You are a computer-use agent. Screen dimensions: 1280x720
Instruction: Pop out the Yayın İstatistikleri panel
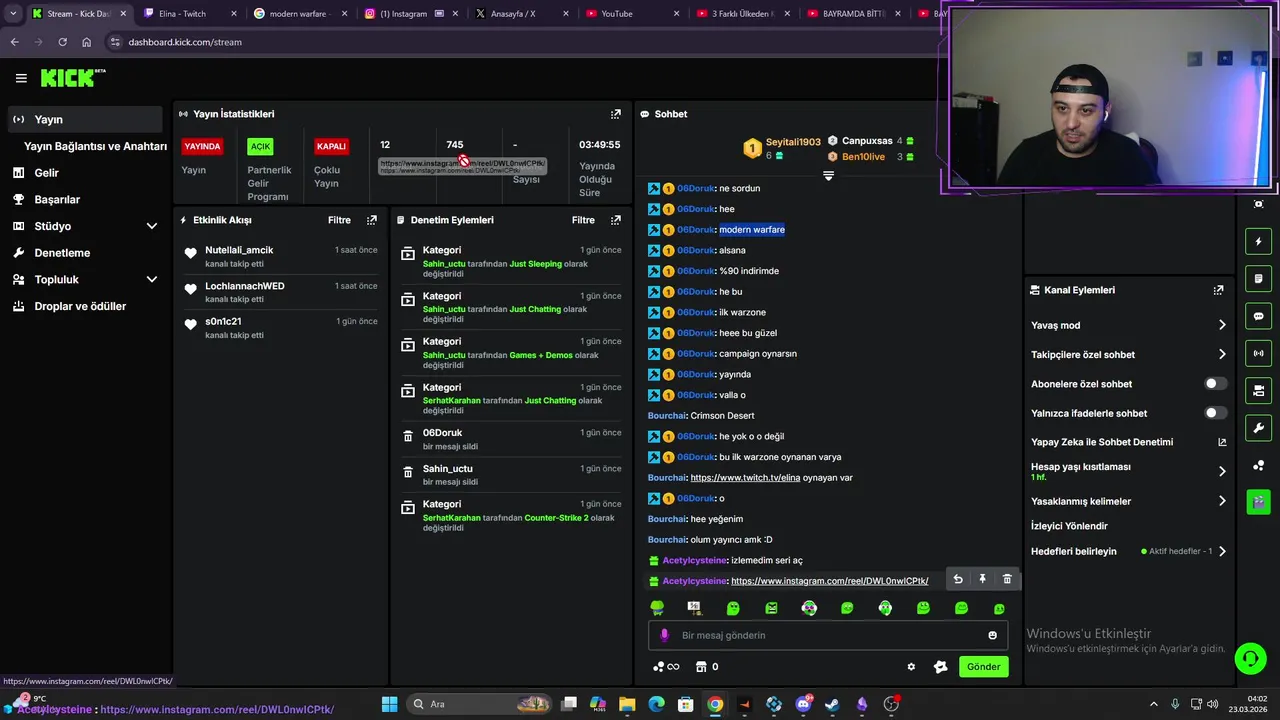(616, 114)
